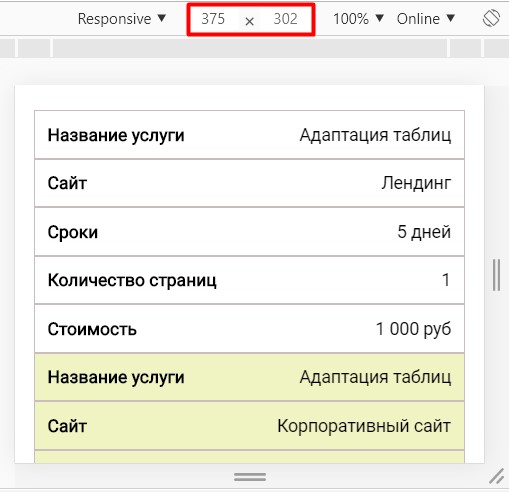This screenshot has height=492, width=509.
Task: Click the viewport height field showing 302
Action: 285,19
